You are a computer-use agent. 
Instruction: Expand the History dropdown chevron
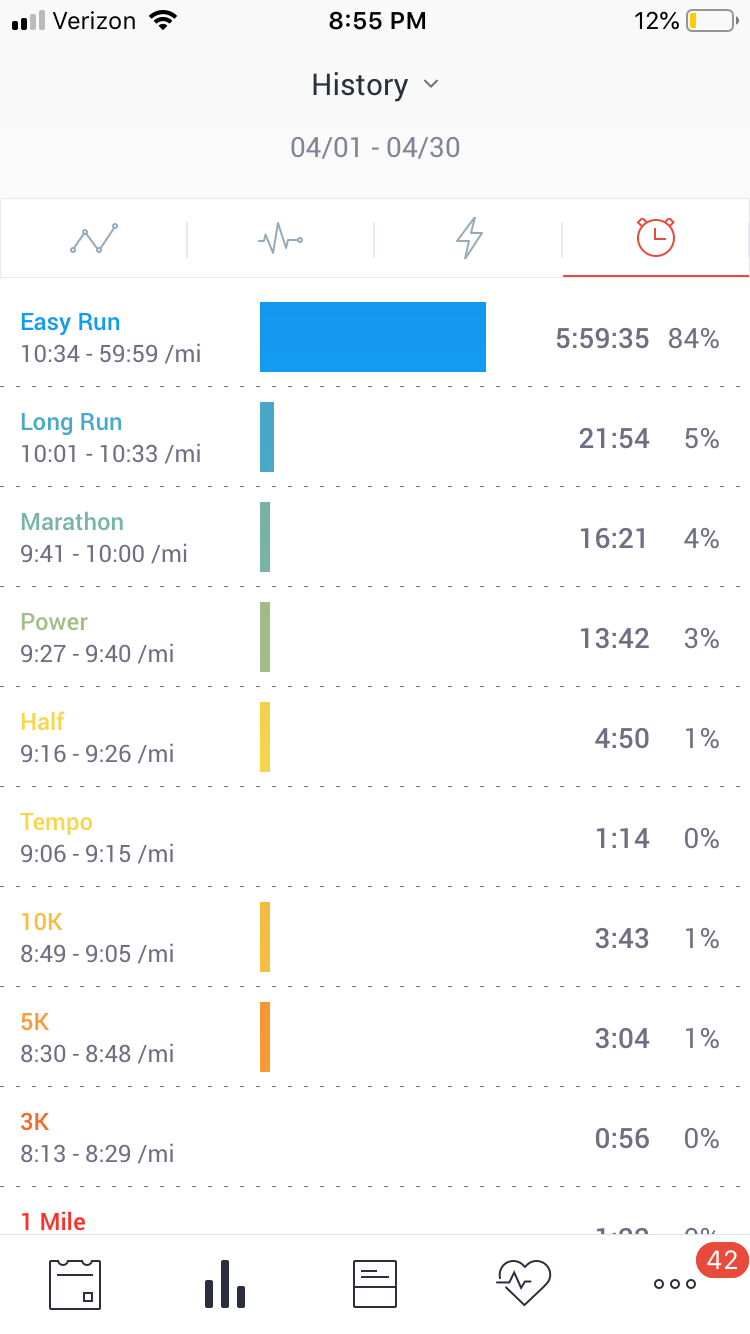[x=431, y=85]
